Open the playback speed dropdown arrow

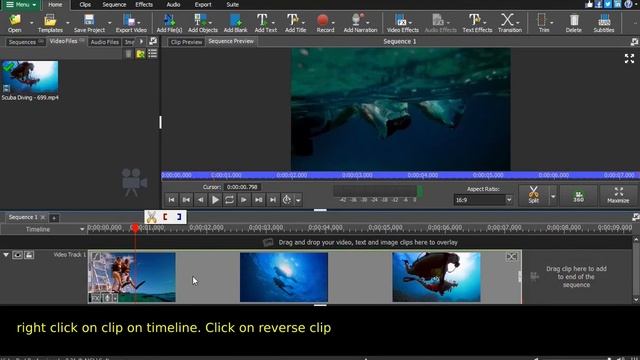pos(298,200)
